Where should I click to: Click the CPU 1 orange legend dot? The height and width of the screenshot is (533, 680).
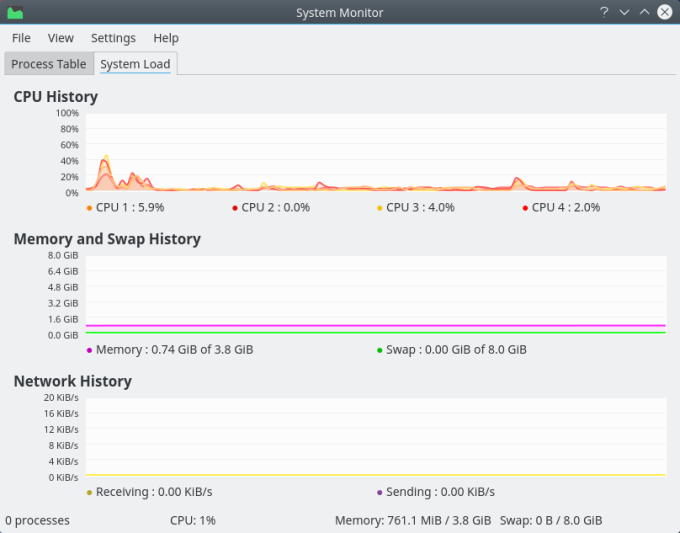point(90,208)
